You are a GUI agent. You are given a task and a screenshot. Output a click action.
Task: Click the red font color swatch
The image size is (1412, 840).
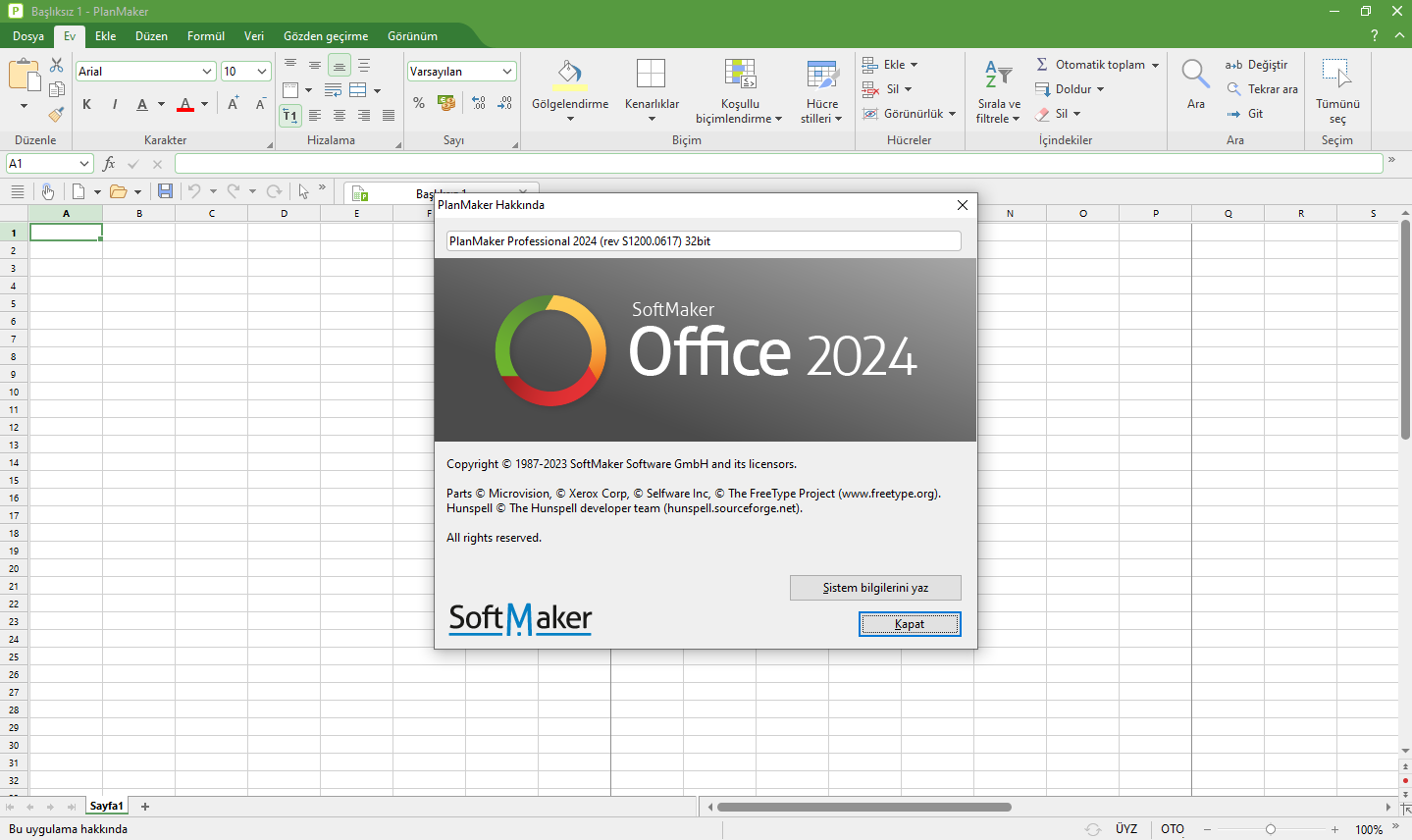[x=185, y=104]
